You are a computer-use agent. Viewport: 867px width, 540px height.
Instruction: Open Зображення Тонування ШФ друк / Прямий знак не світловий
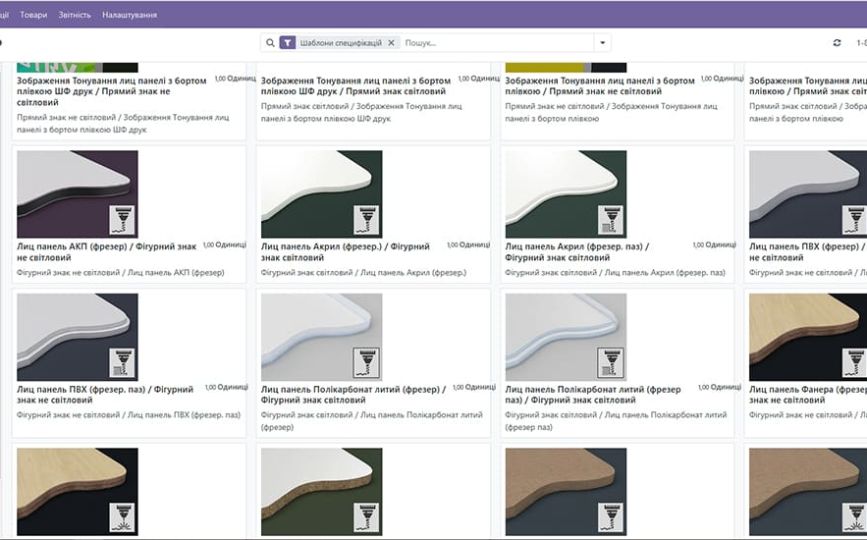click(112, 91)
